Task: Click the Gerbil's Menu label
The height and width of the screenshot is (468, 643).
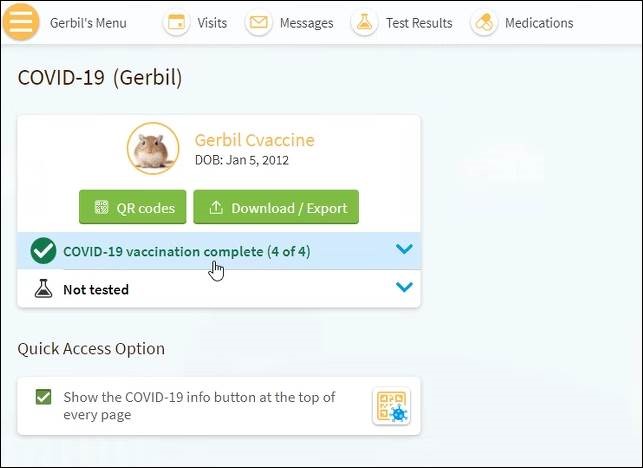Action: 88,23
